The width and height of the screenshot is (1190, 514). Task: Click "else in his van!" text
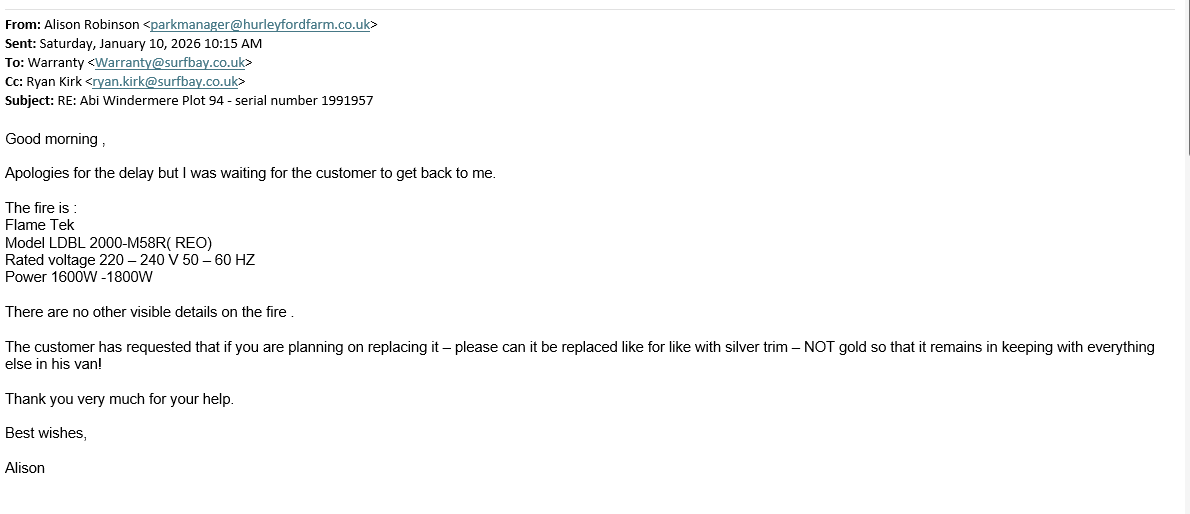pos(53,364)
